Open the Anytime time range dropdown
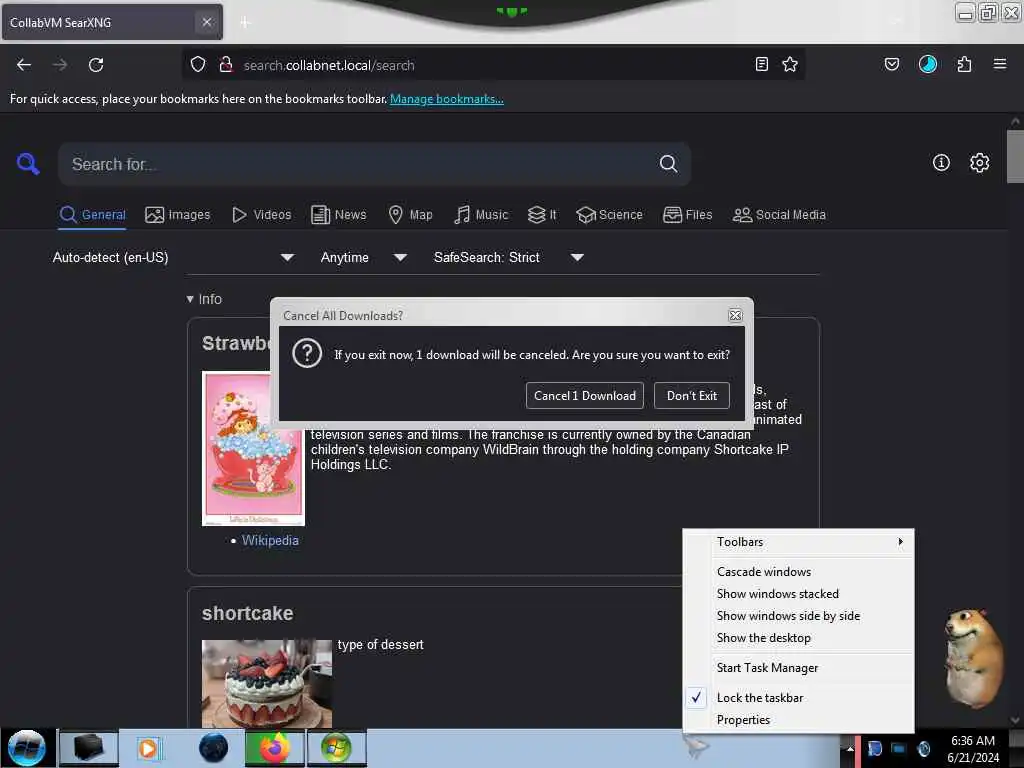The image size is (1024, 768). (363, 257)
